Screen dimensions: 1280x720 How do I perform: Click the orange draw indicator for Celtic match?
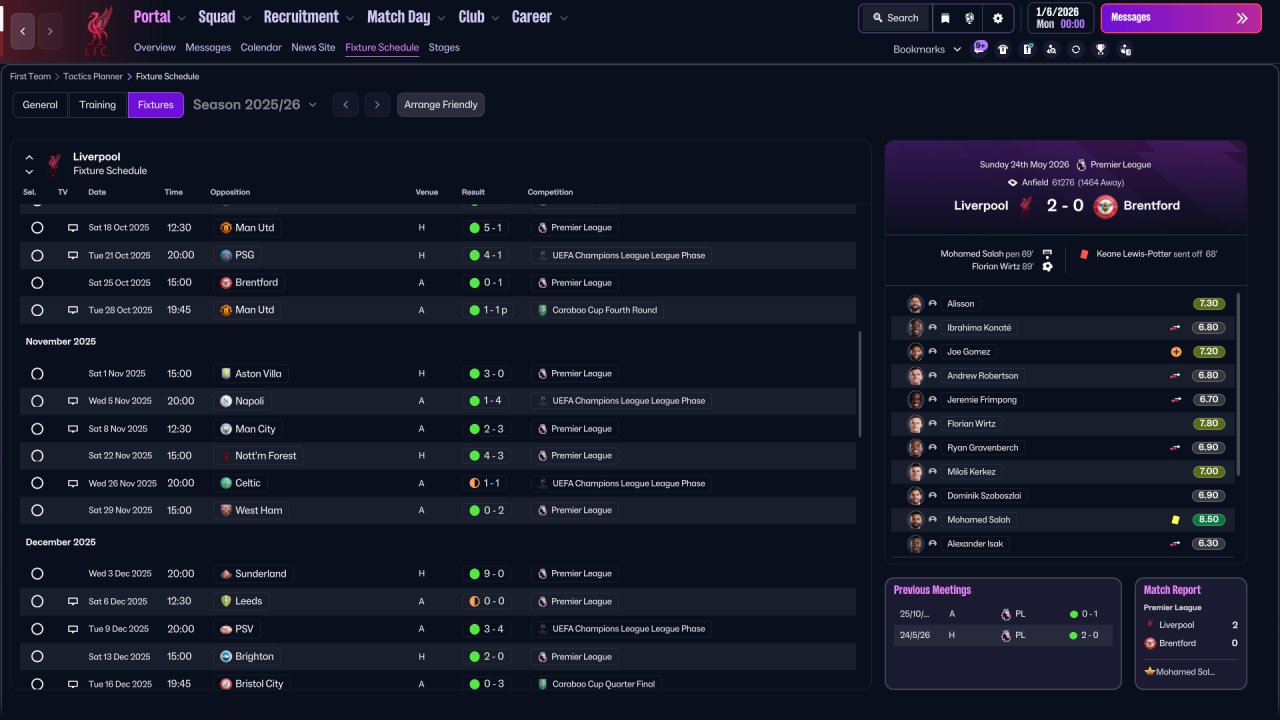click(x=474, y=483)
